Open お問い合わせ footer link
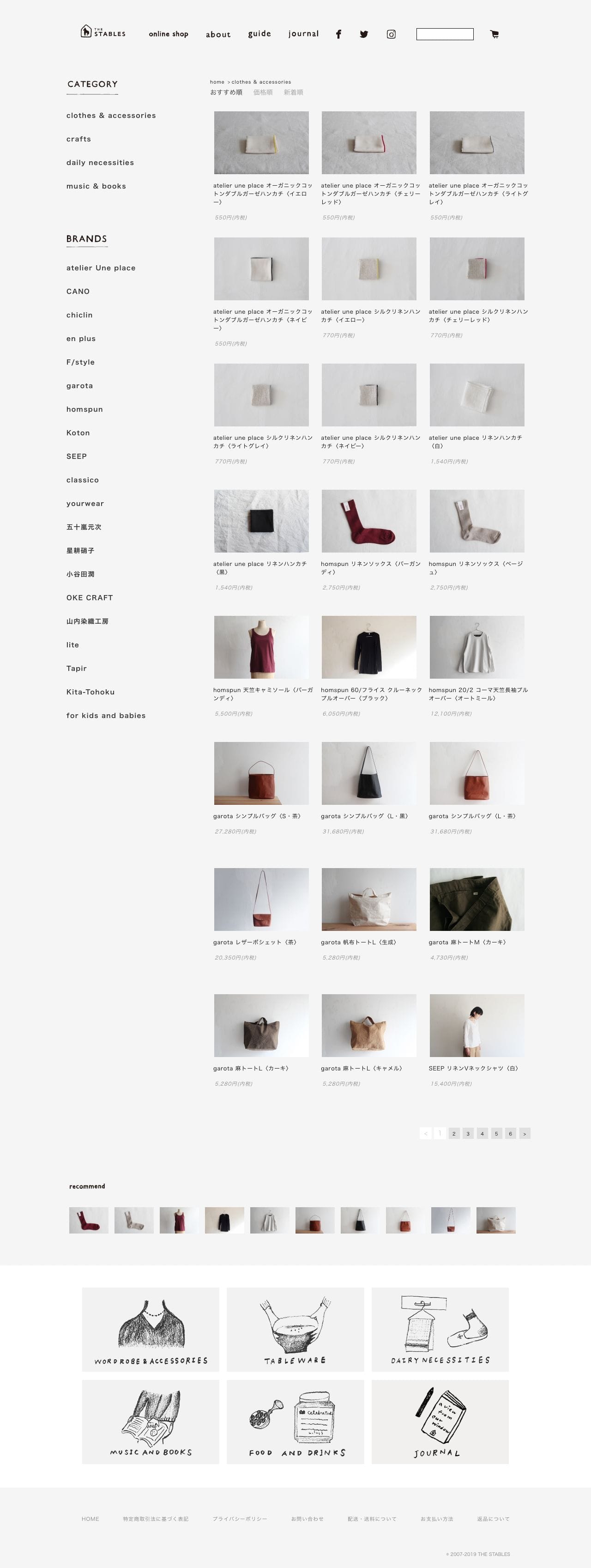Viewport: 591px width, 1568px height. pyautogui.click(x=307, y=1518)
